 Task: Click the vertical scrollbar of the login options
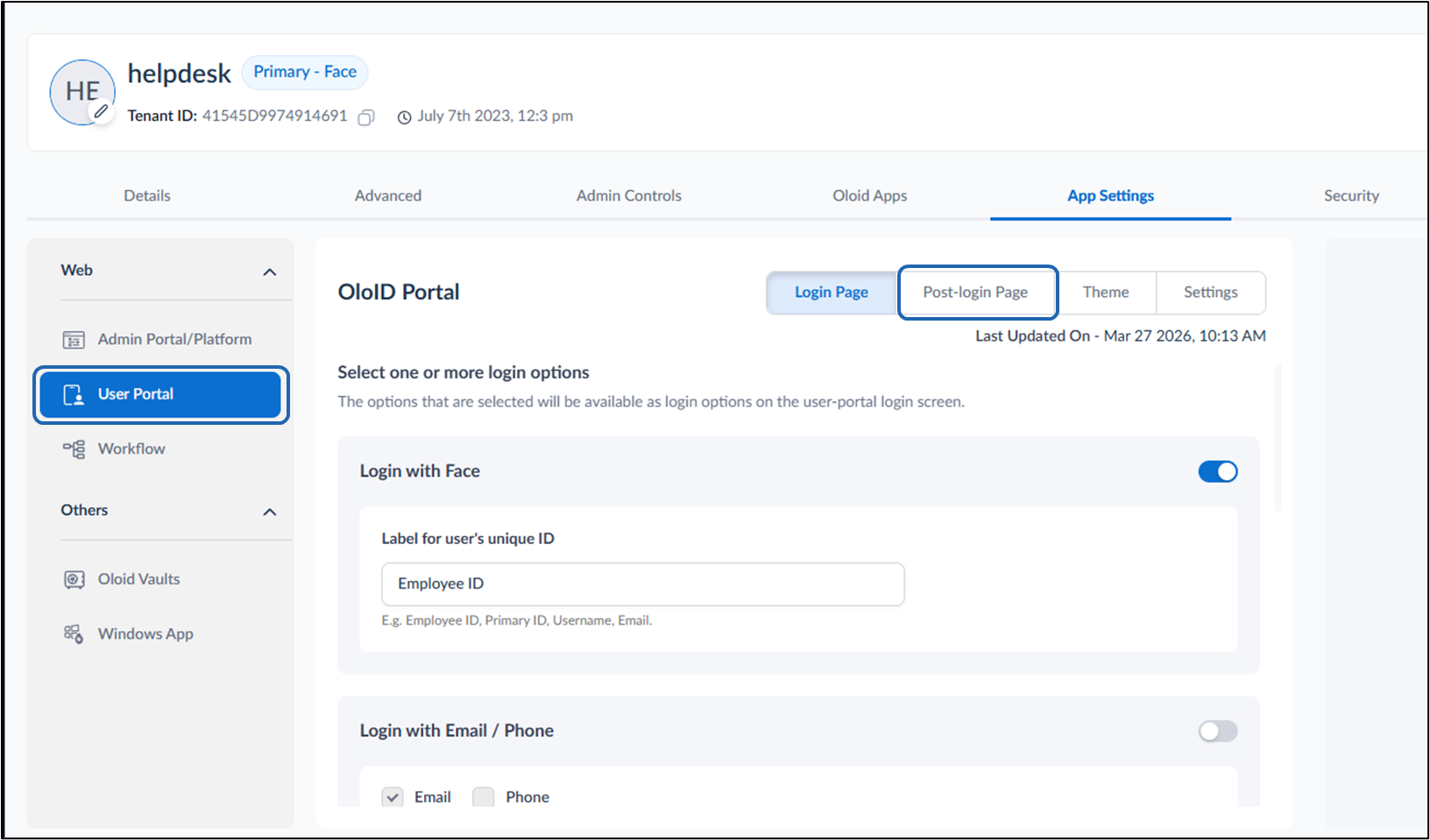click(x=1278, y=438)
